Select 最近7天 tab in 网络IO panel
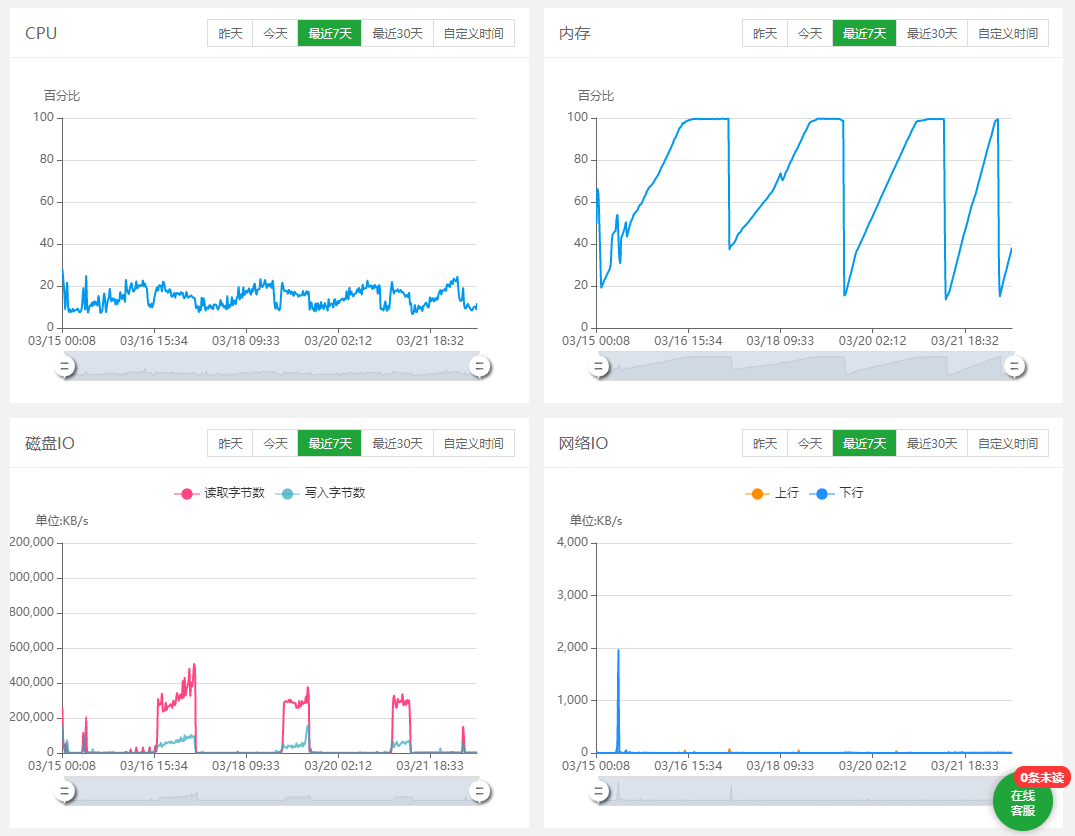 [865, 444]
